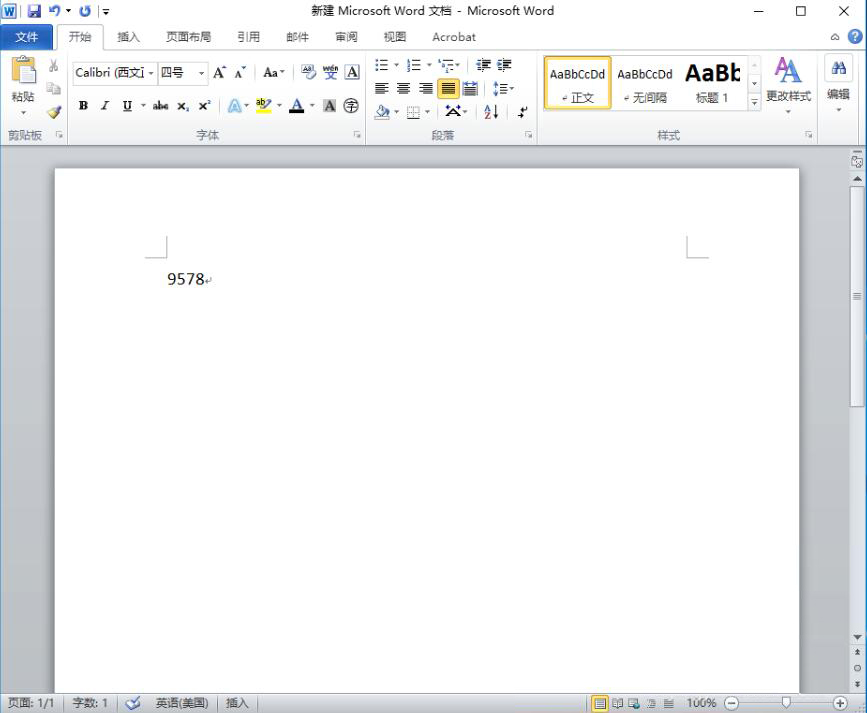Increase indent of the paragraph

[504, 65]
